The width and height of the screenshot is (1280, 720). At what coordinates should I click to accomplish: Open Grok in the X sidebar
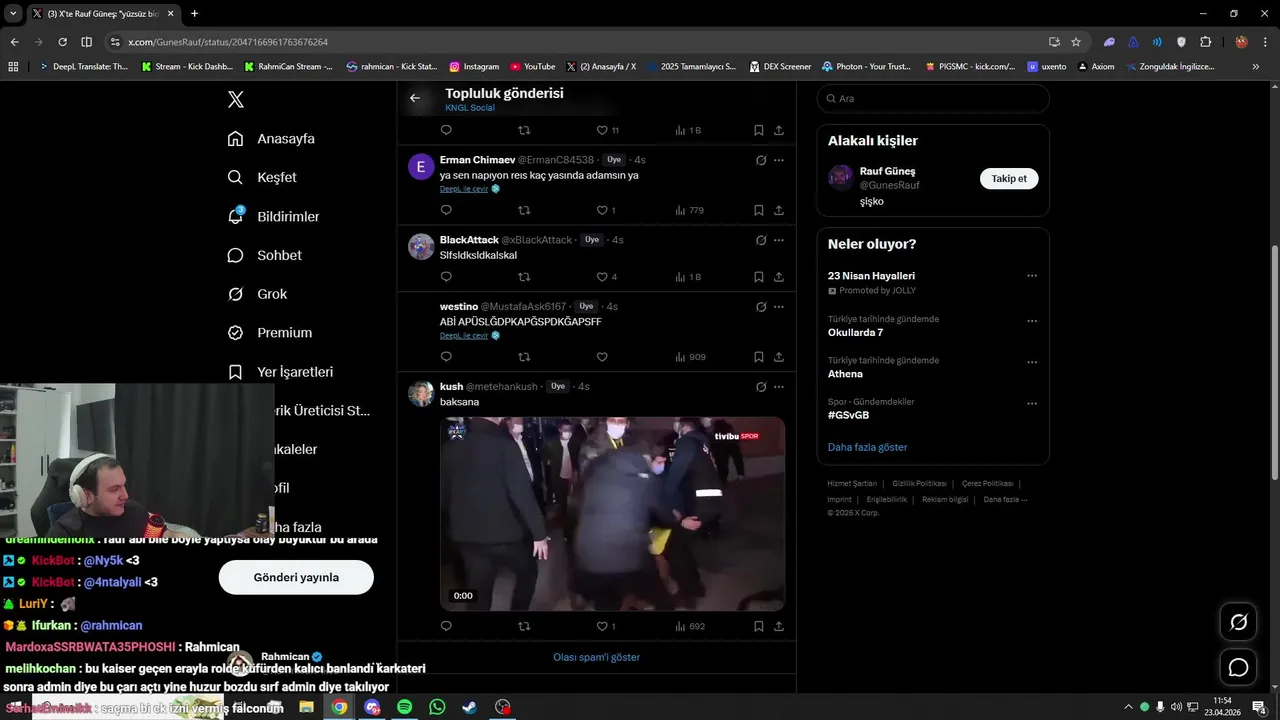pyautogui.click(x=258, y=294)
